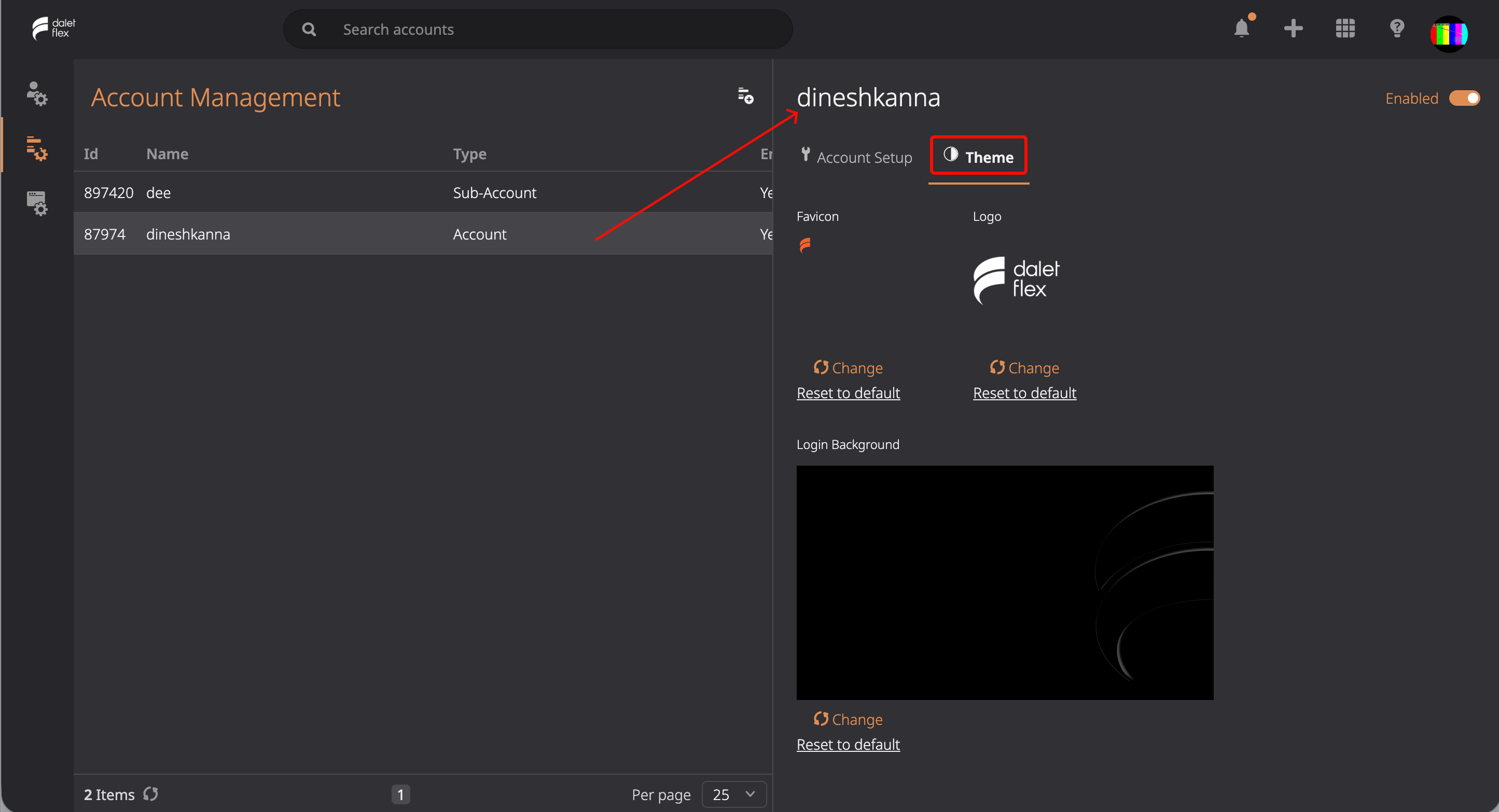This screenshot has height=812, width=1499.
Task: Click the favicon preview image
Action: (x=806, y=245)
